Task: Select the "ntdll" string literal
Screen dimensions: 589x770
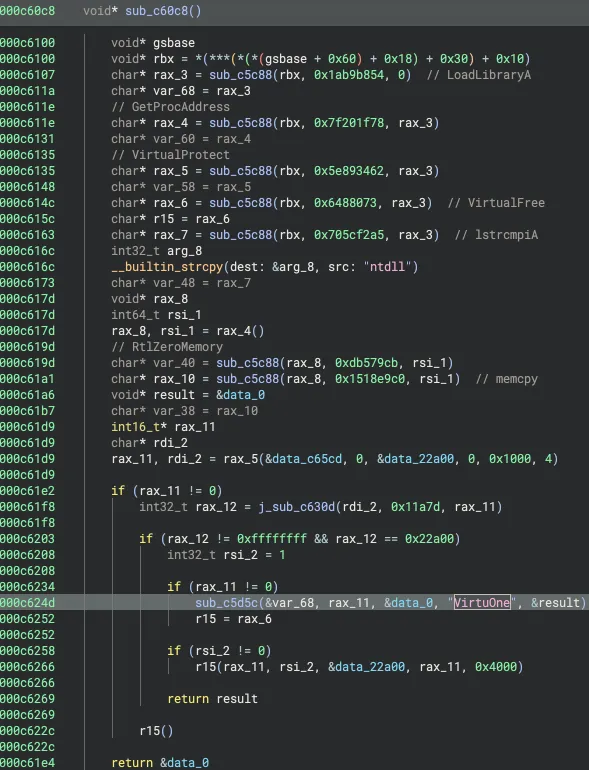Action: (387, 267)
